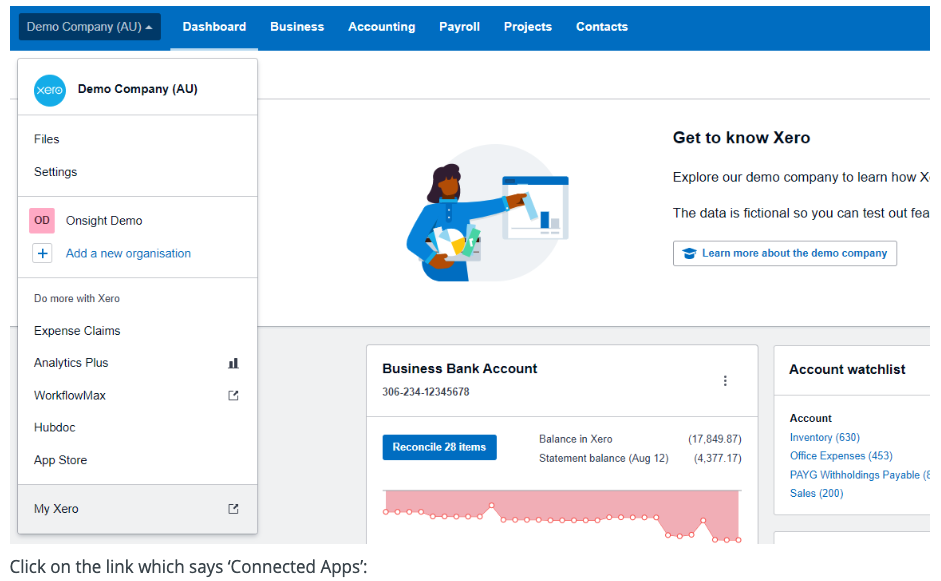Click Learn more about the demo company
This screenshot has height=581, width=941.
785,253
